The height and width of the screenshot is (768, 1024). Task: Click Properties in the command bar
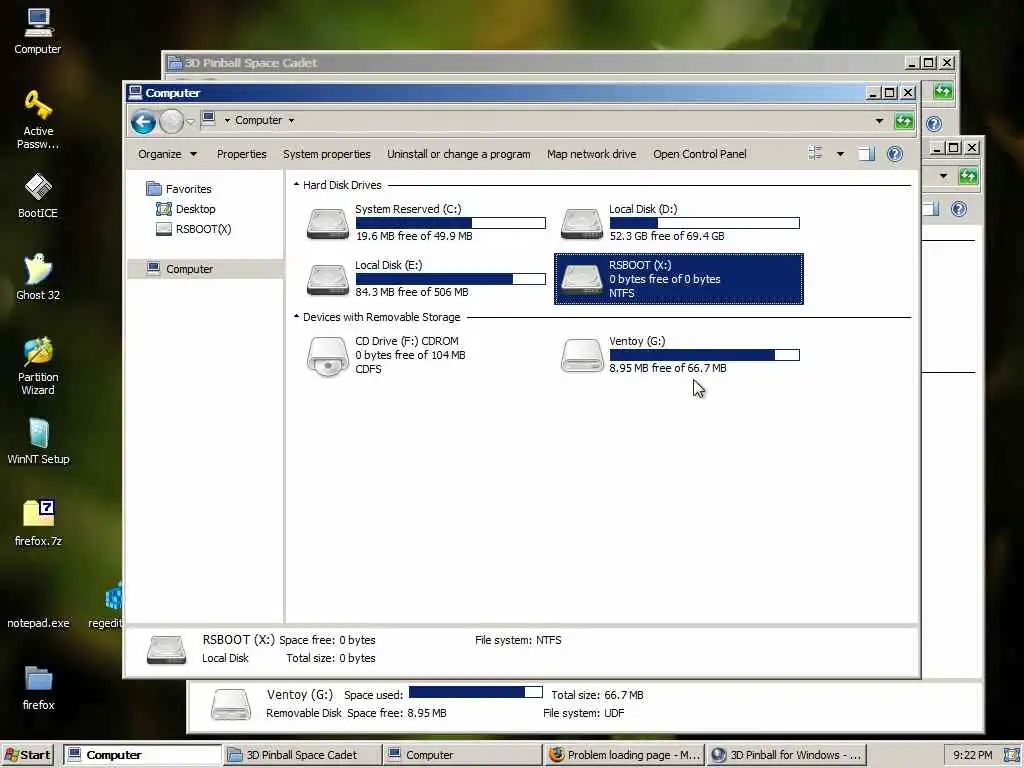[242, 154]
